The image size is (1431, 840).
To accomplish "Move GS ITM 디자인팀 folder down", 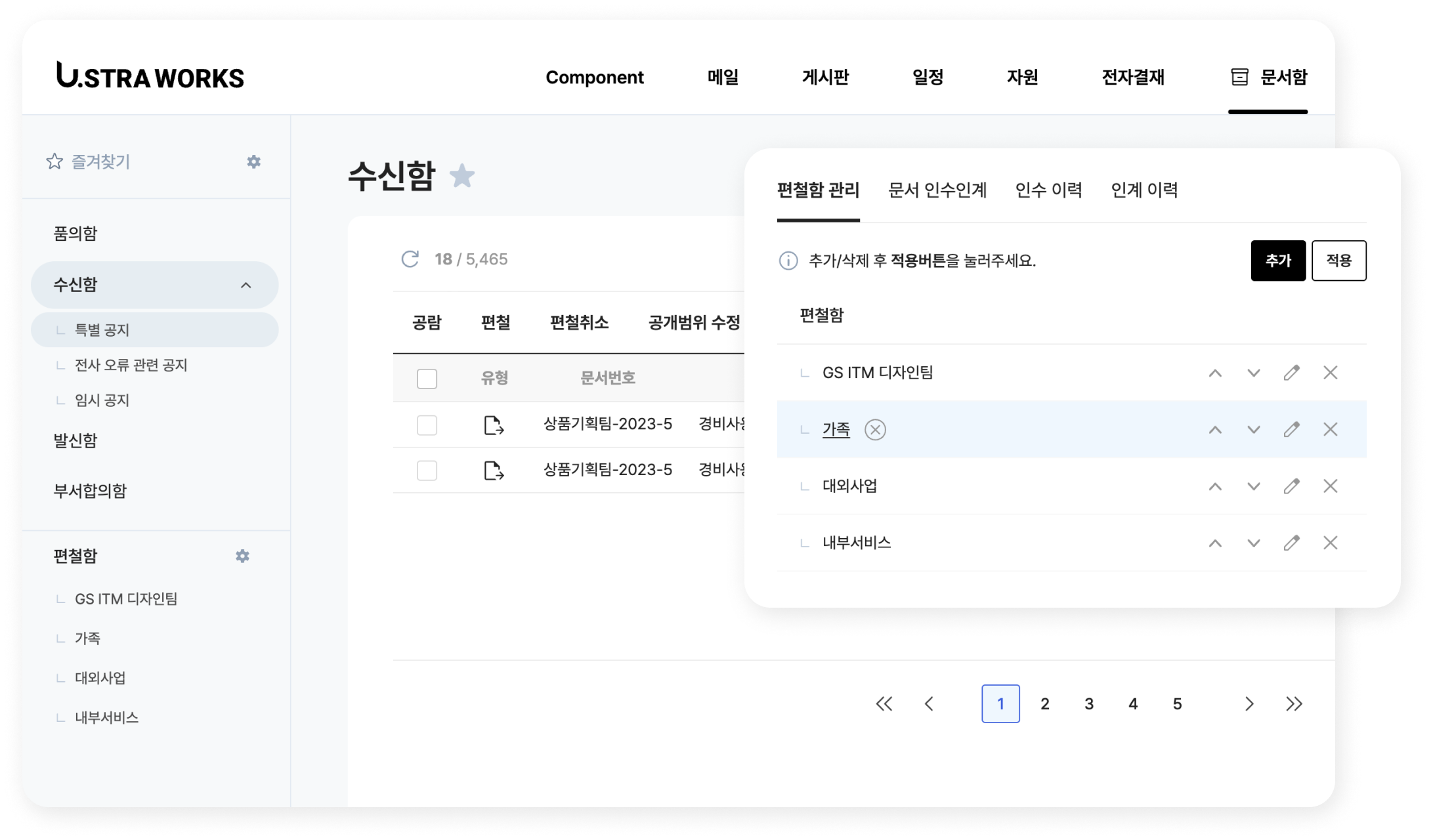I will [x=1253, y=373].
